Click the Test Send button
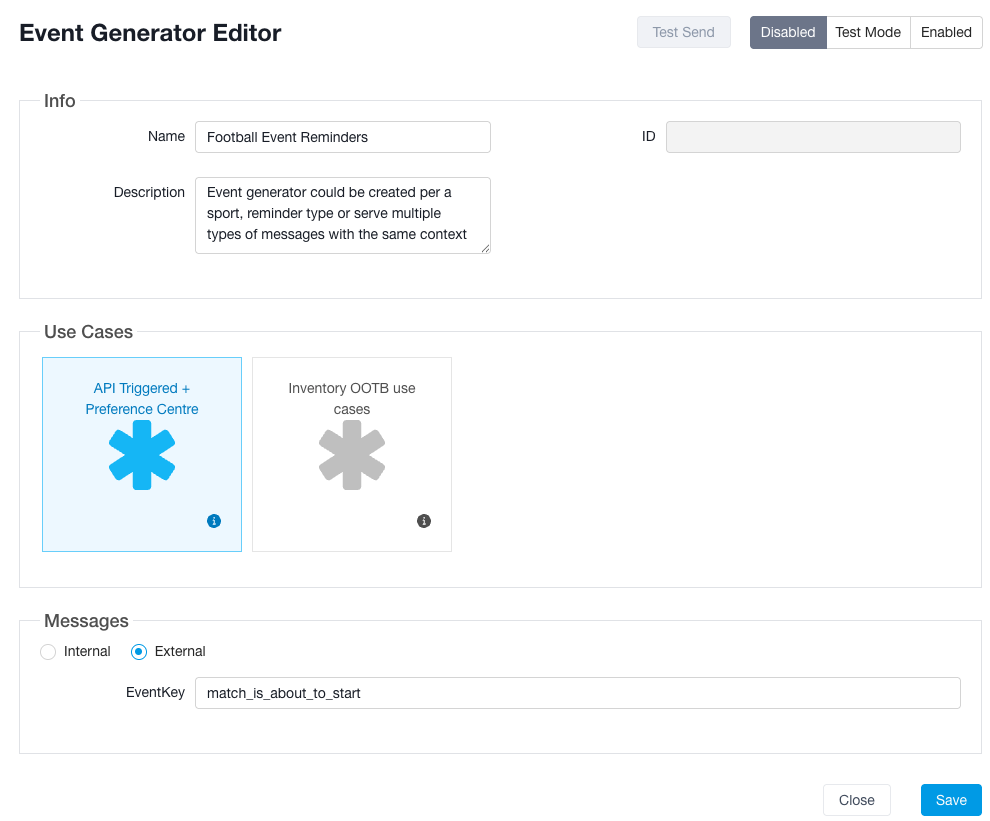Screen dimensions: 990x821 [x=684, y=32]
